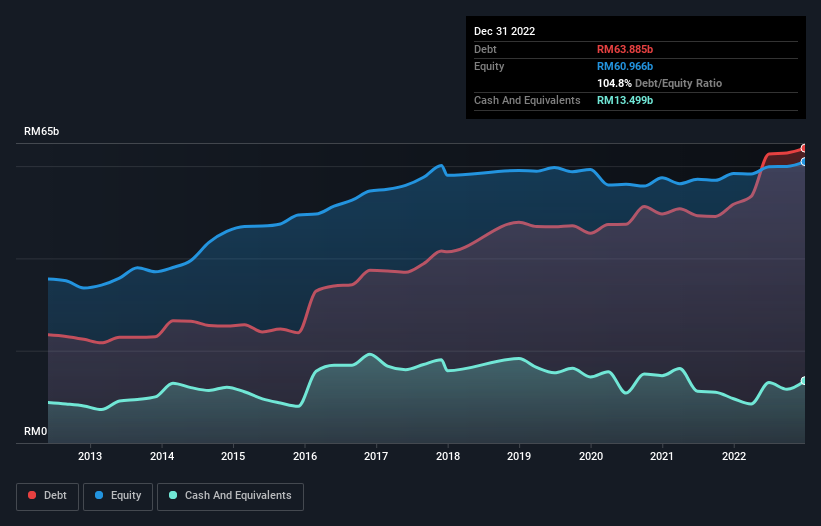Click the teal Cash endpoint marker
Viewport: 821px width, 526px height.
[804, 381]
